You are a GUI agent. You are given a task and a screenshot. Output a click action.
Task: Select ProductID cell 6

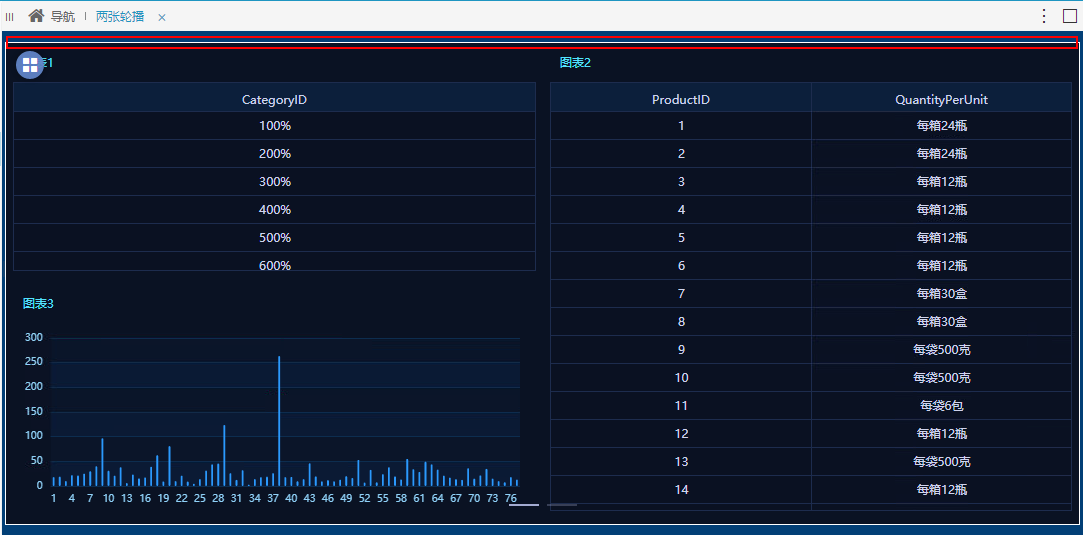(x=681, y=266)
